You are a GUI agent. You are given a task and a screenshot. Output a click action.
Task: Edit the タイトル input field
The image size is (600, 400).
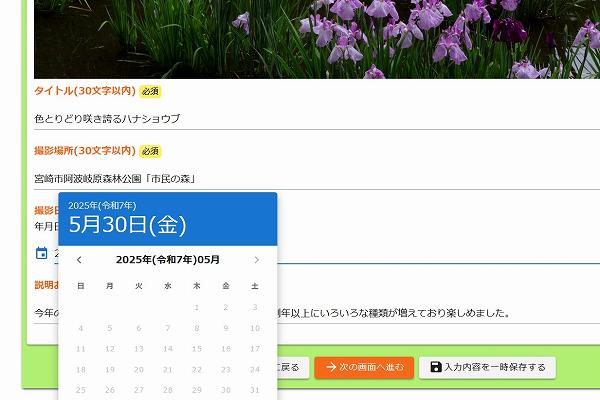(x=317, y=119)
